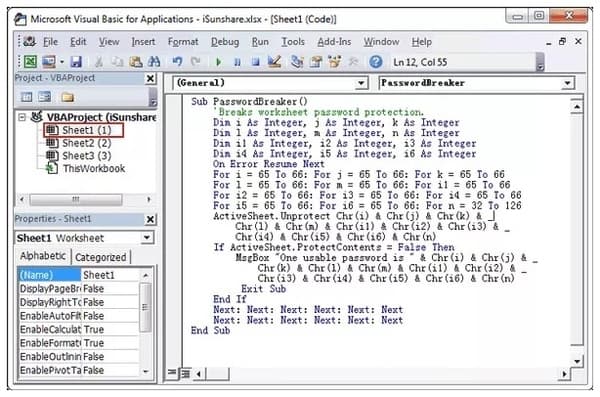Expand the (General) object dropdown
The height and width of the screenshot is (397, 600).
pyautogui.click(x=360, y=83)
